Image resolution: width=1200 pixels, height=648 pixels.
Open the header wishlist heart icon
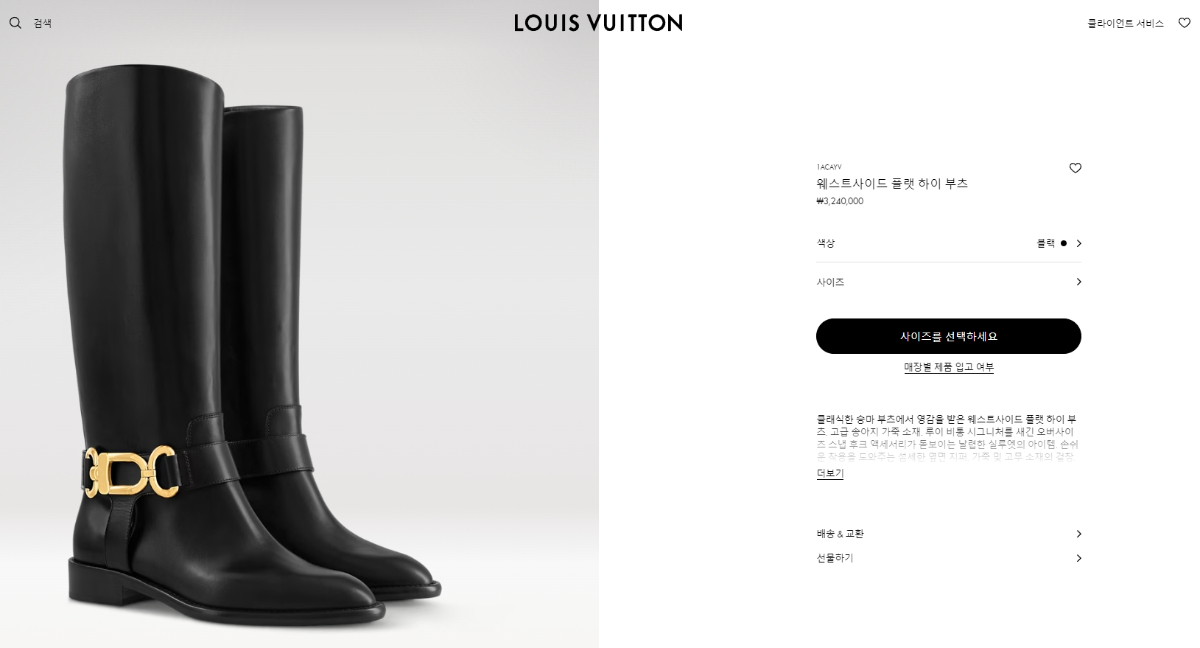pyautogui.click(x=1184, y=23)
